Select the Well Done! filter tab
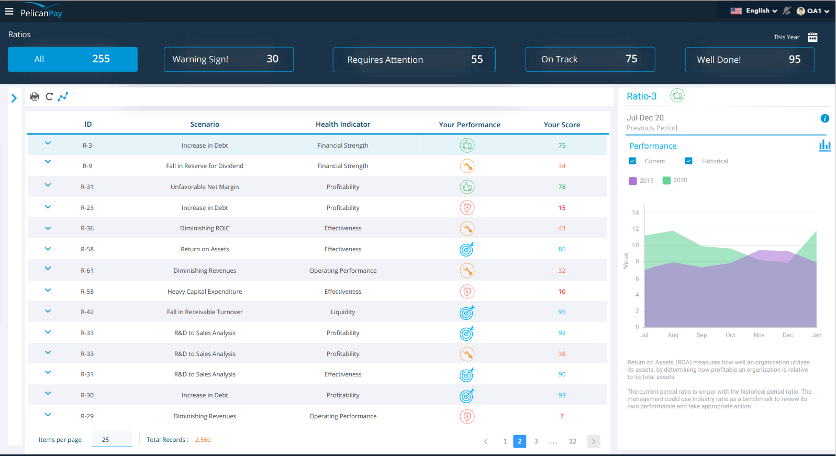The image size is (836, 456). 750,59
